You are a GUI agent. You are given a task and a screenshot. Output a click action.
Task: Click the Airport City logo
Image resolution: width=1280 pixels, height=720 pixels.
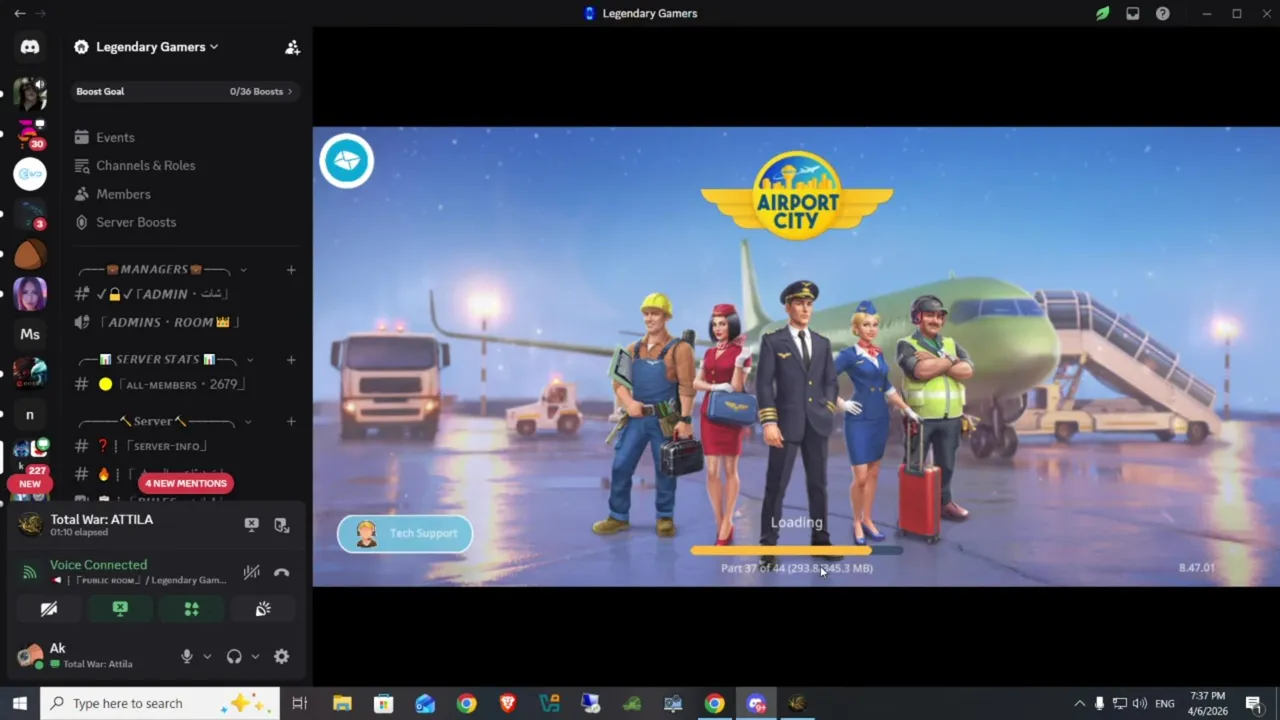tap(797, 195)
